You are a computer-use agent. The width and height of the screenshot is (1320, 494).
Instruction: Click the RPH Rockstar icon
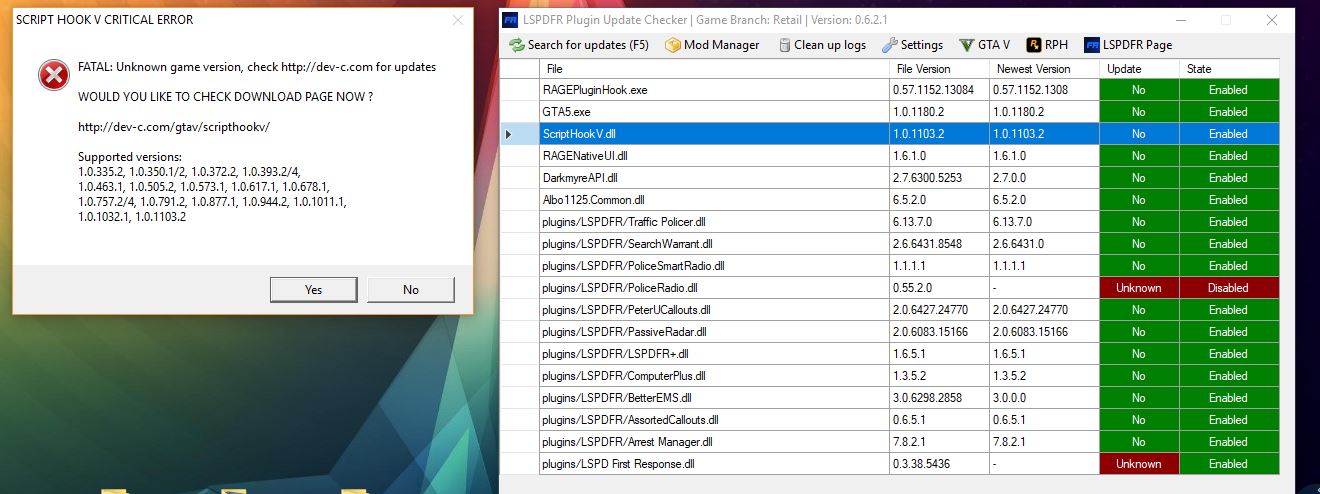(x=1033, y=45)
